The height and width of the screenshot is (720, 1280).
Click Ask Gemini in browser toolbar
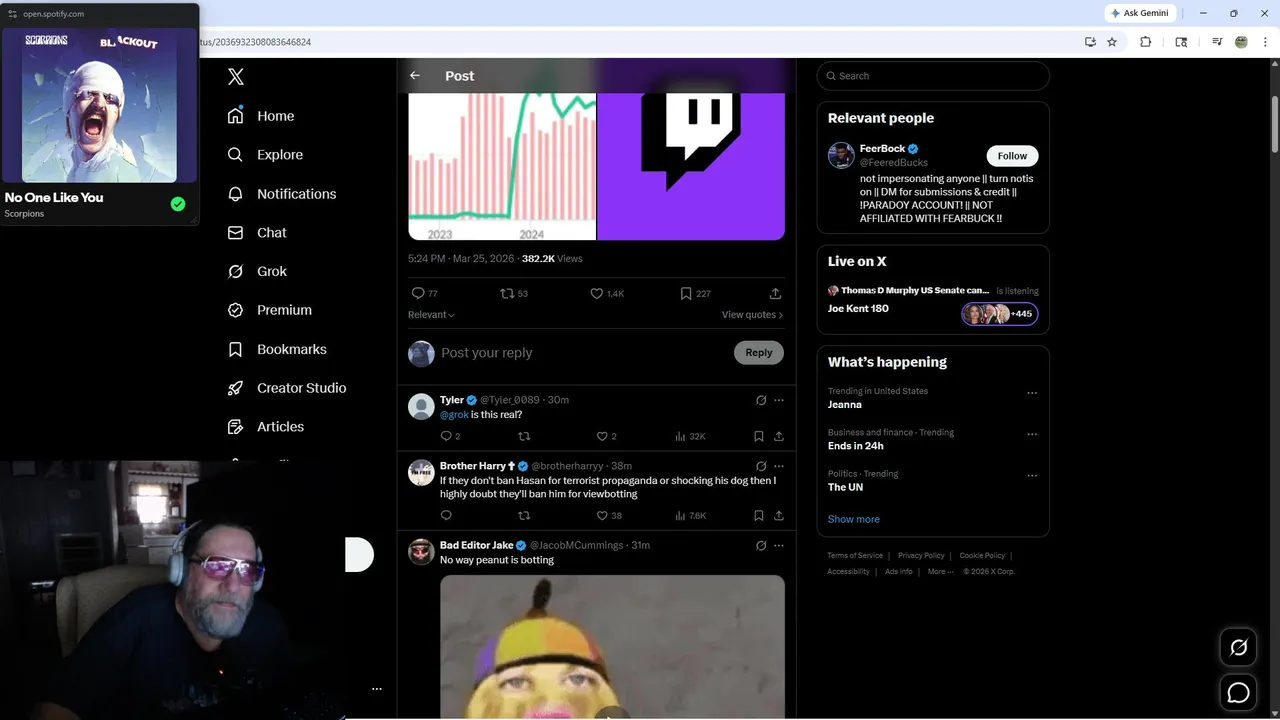point(1140,13)
